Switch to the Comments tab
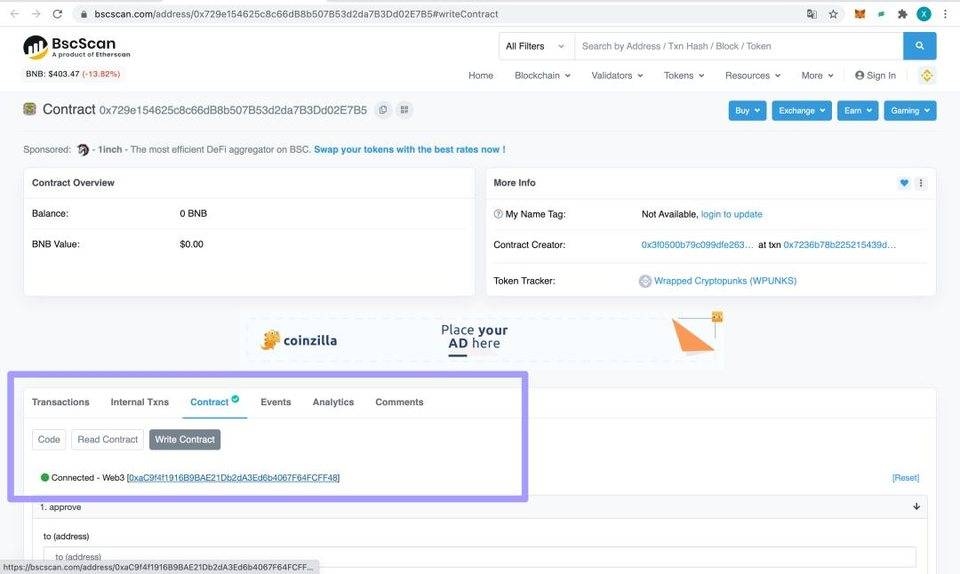960x574 pixels. [x=399, y=402]
